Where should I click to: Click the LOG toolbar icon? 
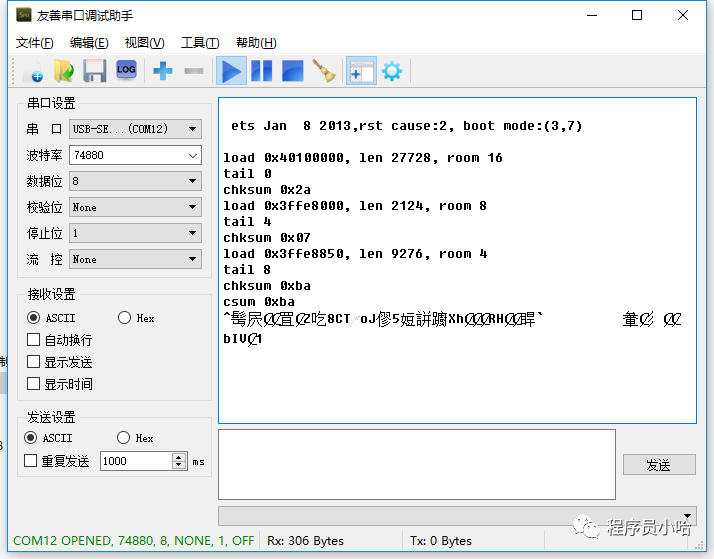tap(126, 70)
